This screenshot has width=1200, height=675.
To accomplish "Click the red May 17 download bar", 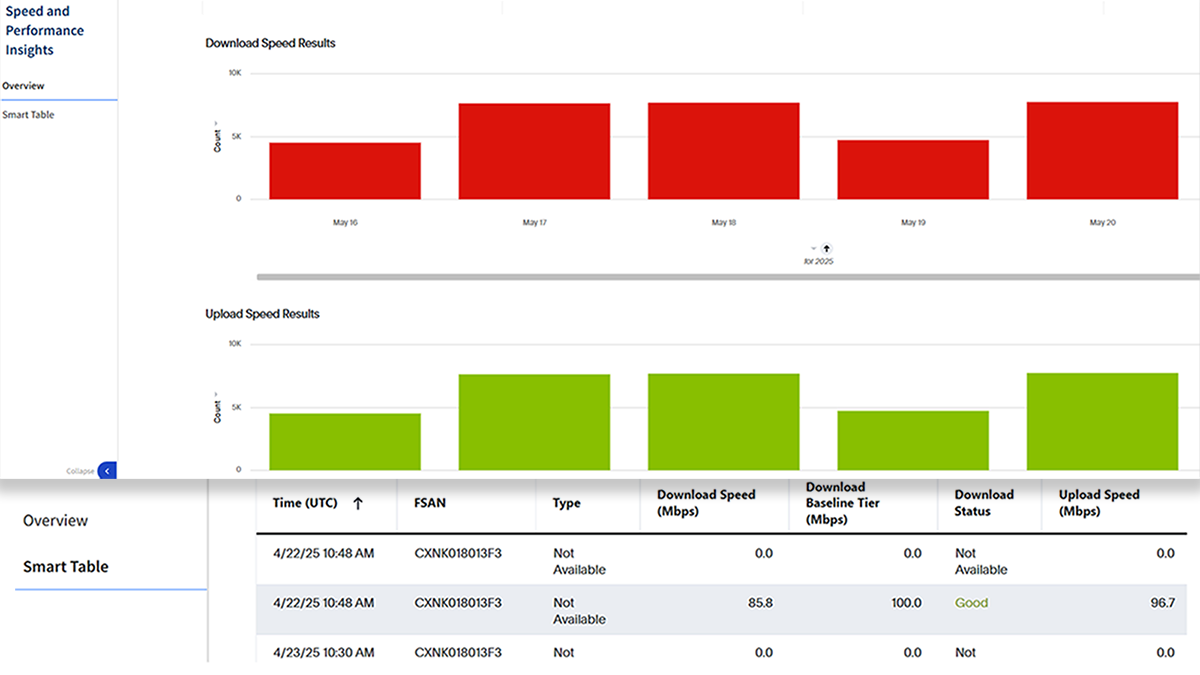I will [534, 151].
